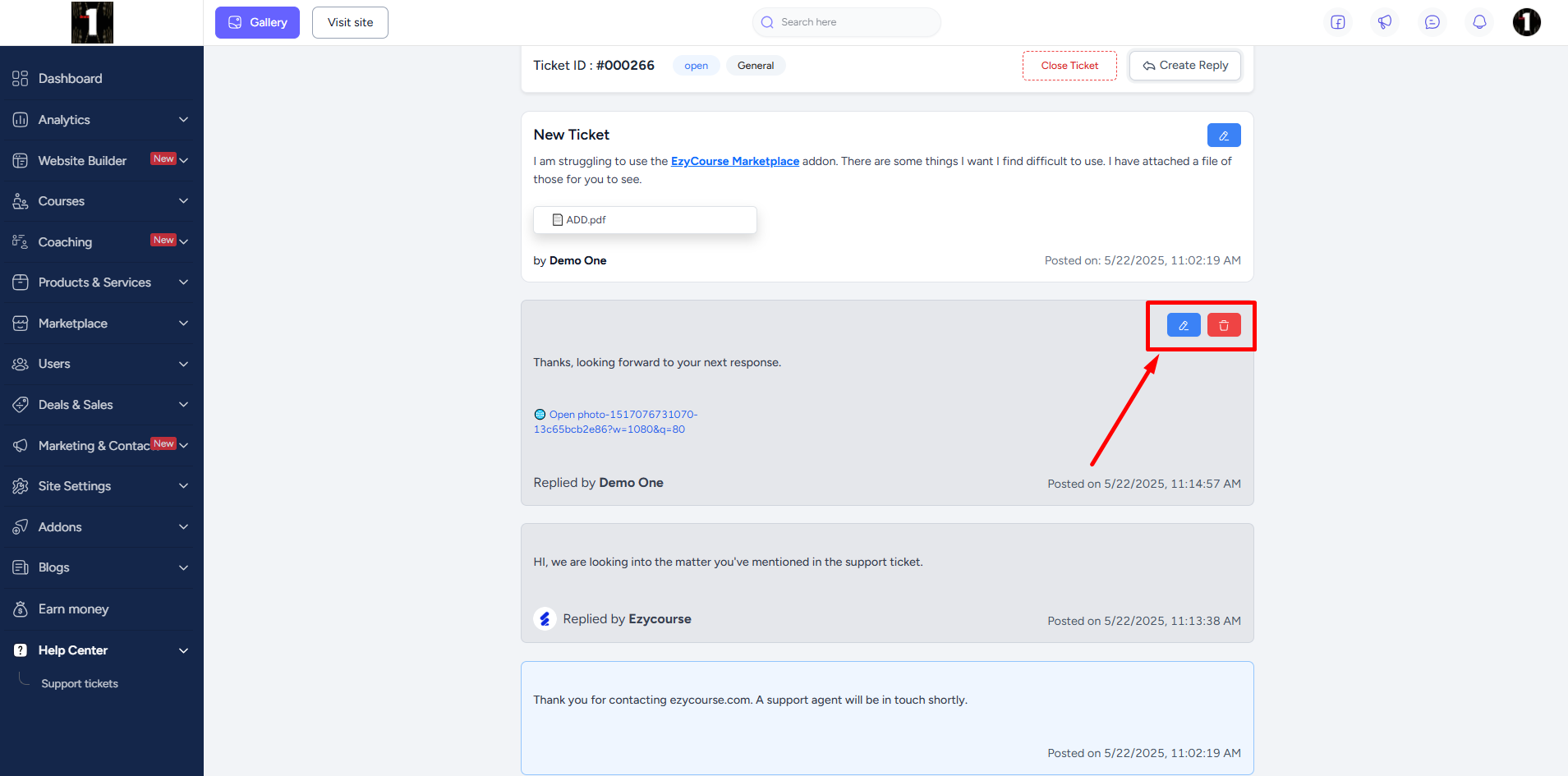1568x776 pixels.
Task: Expand the Courses menu chevron
Action: (183, 201)
